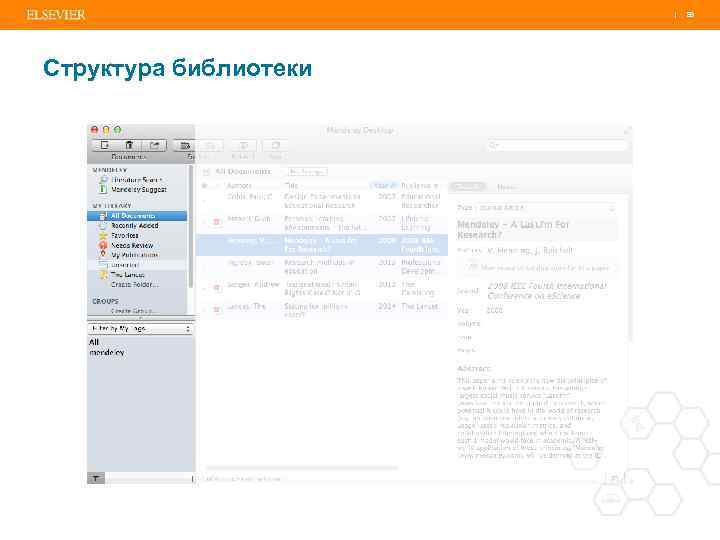This screenshot has width=720, height=540.
Task: Click the Edit Settings button
Action: coord(307,172)
